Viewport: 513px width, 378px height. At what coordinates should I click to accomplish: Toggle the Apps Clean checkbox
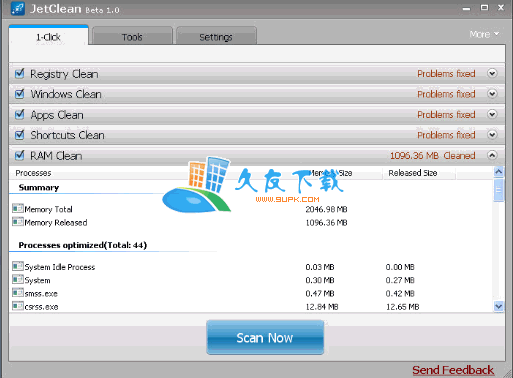tap(20, 114)
